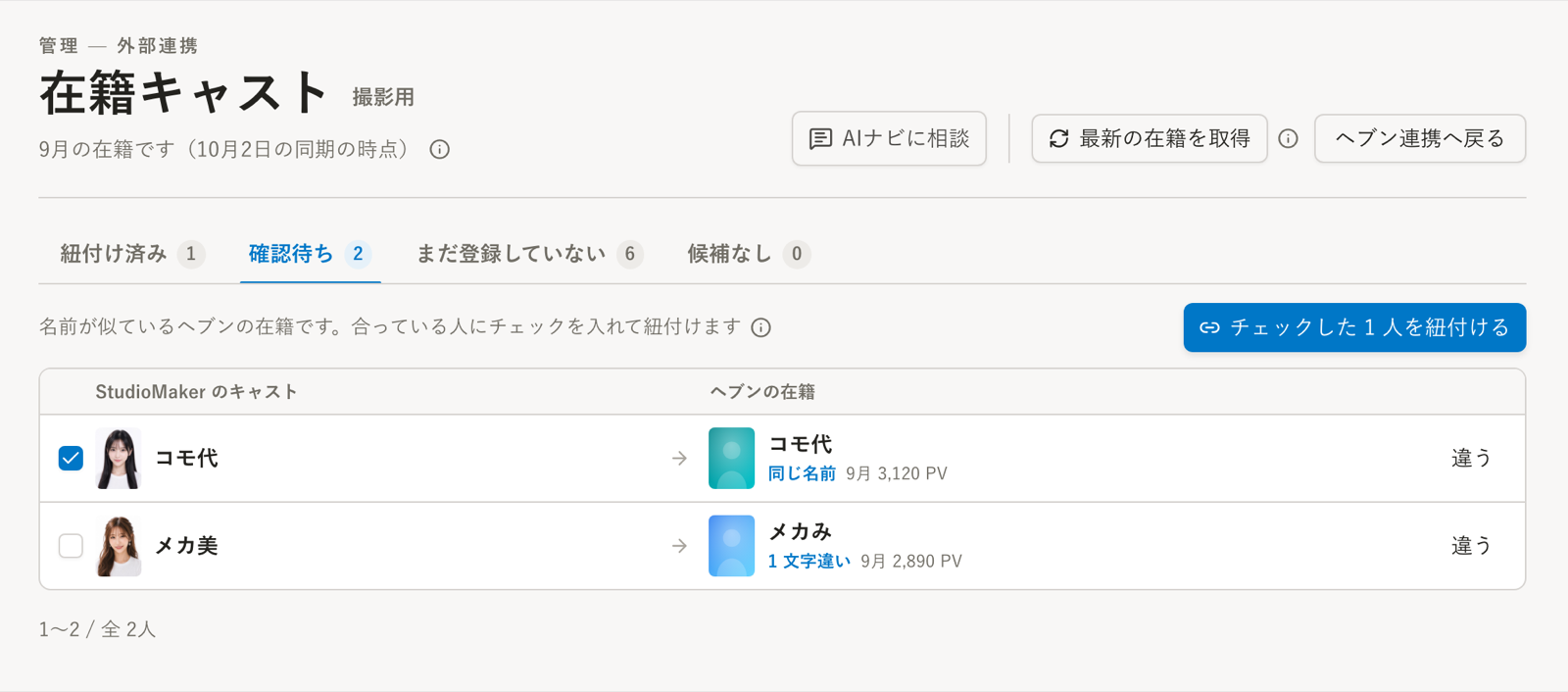
Task: Click refresh icon in 最新の在籍を取得 button
Action: pos(1059,139)
